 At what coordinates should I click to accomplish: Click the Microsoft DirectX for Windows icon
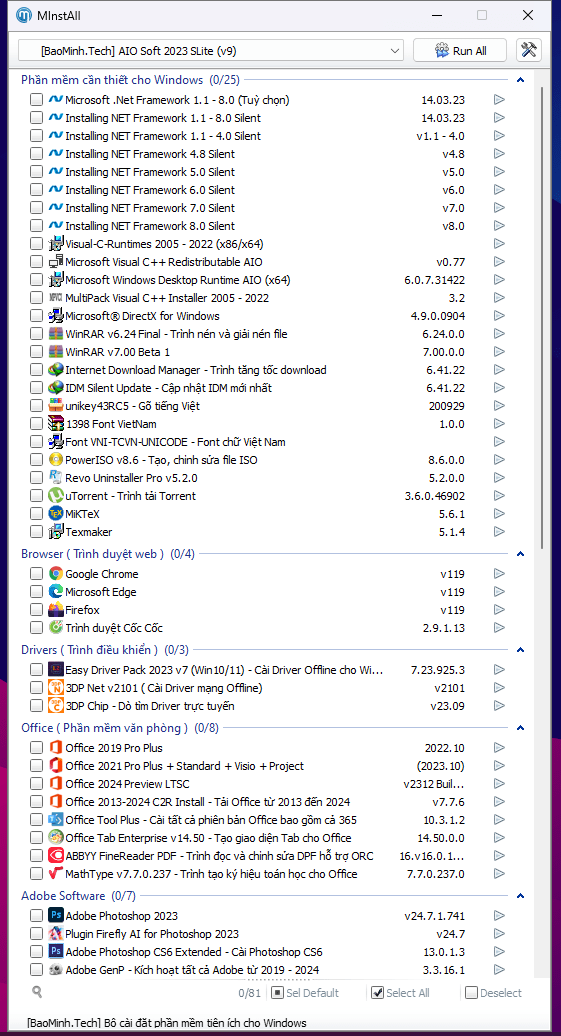(x=56, y=316)
